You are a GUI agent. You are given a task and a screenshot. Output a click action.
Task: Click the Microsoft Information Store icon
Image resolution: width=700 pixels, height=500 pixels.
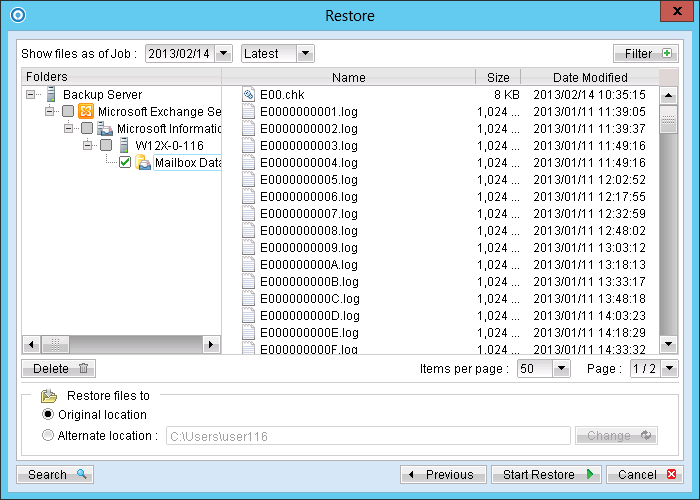105,129
